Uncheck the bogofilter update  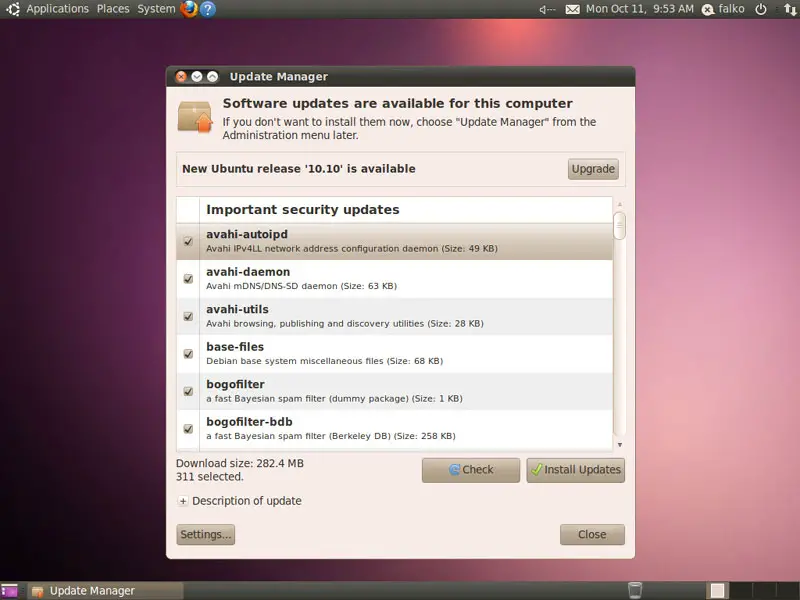tap(188, 391)
